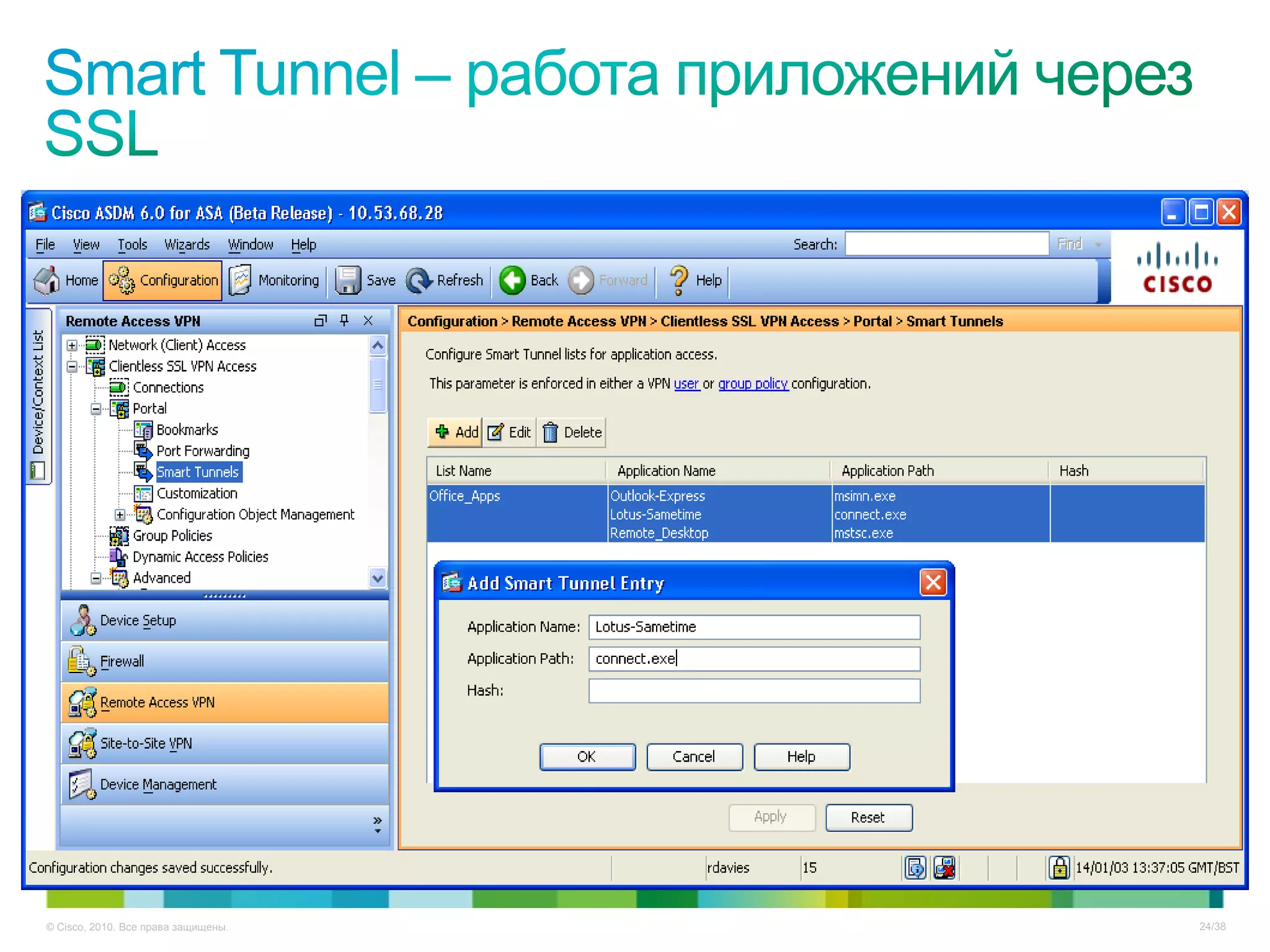Click tree scrollbar up arrow
The image size is (1270, 952).
coord(378,346)
